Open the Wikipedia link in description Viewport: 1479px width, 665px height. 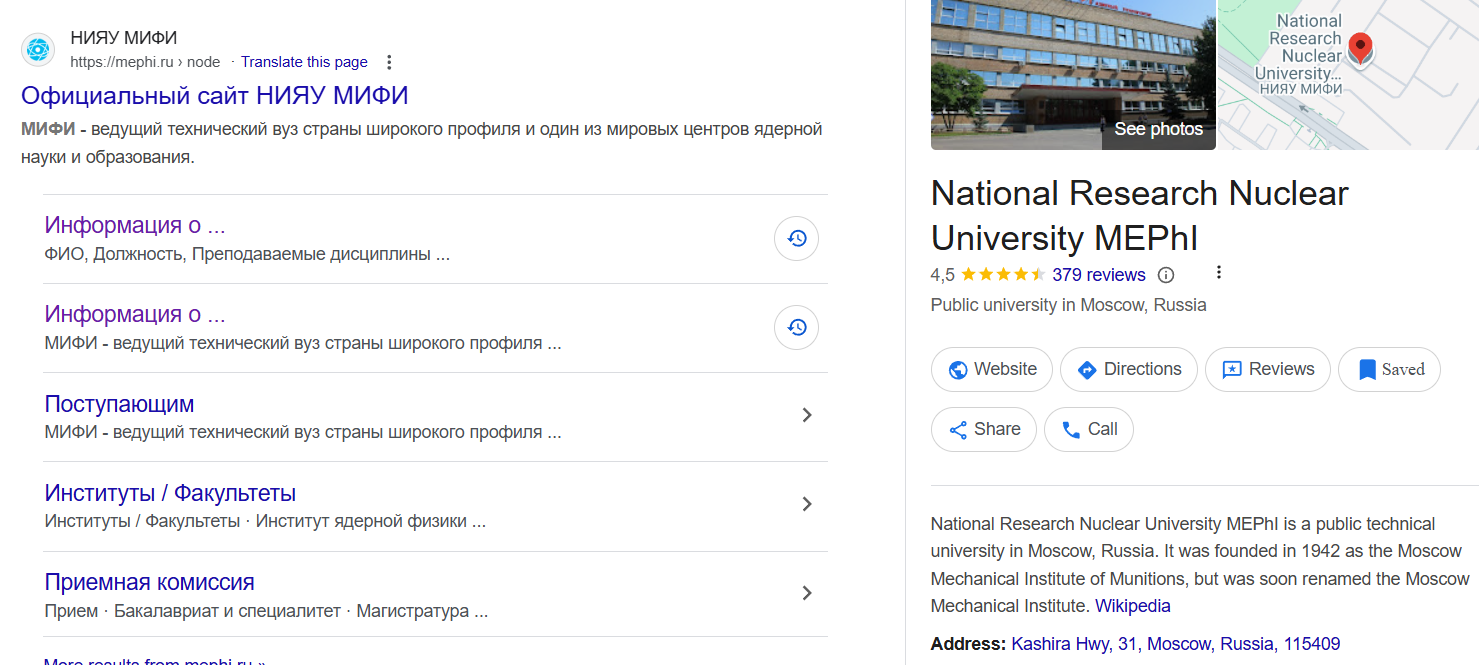(x=1133, y=606)
